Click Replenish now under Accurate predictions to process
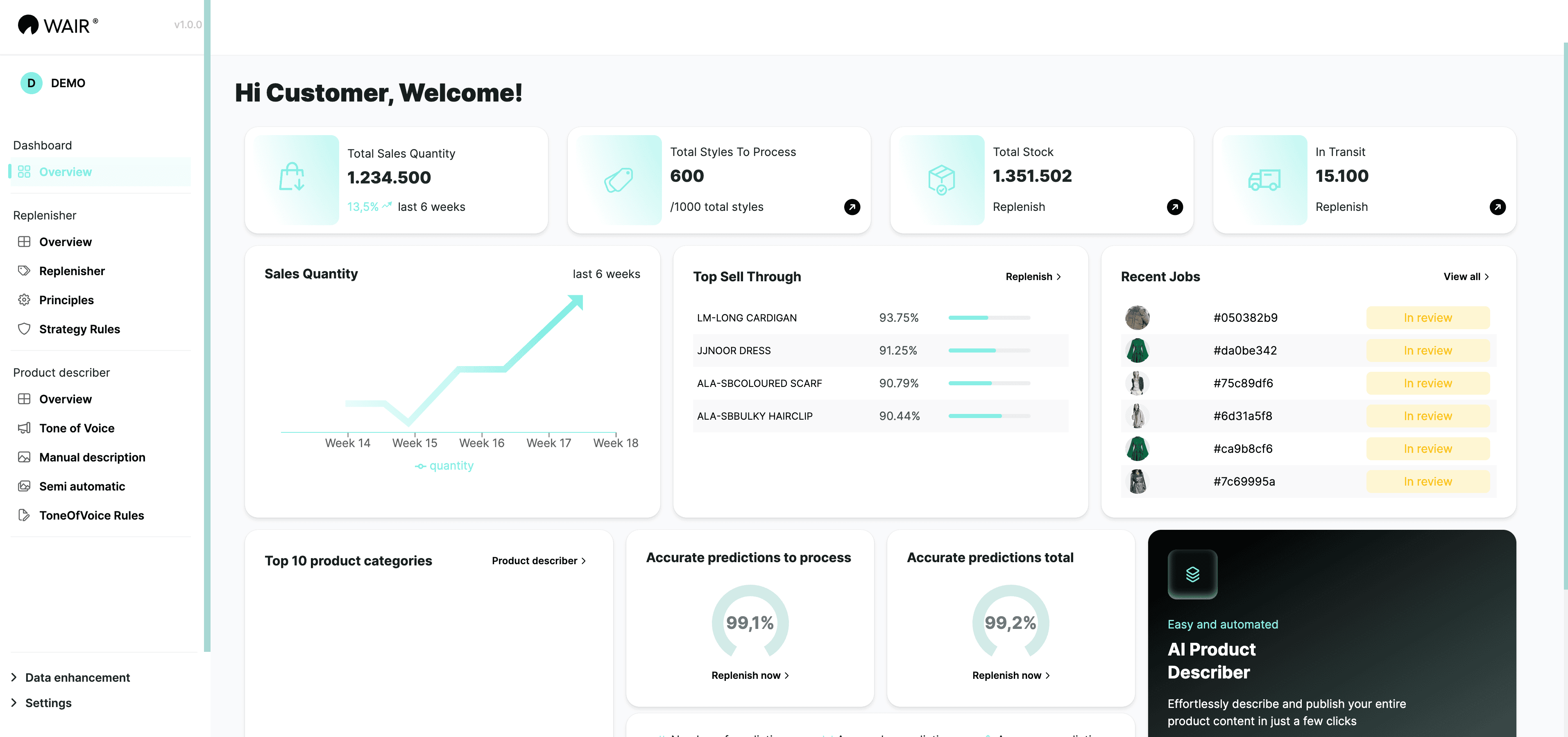Viewport: 1568px width, 737px height. coord(749,675)
